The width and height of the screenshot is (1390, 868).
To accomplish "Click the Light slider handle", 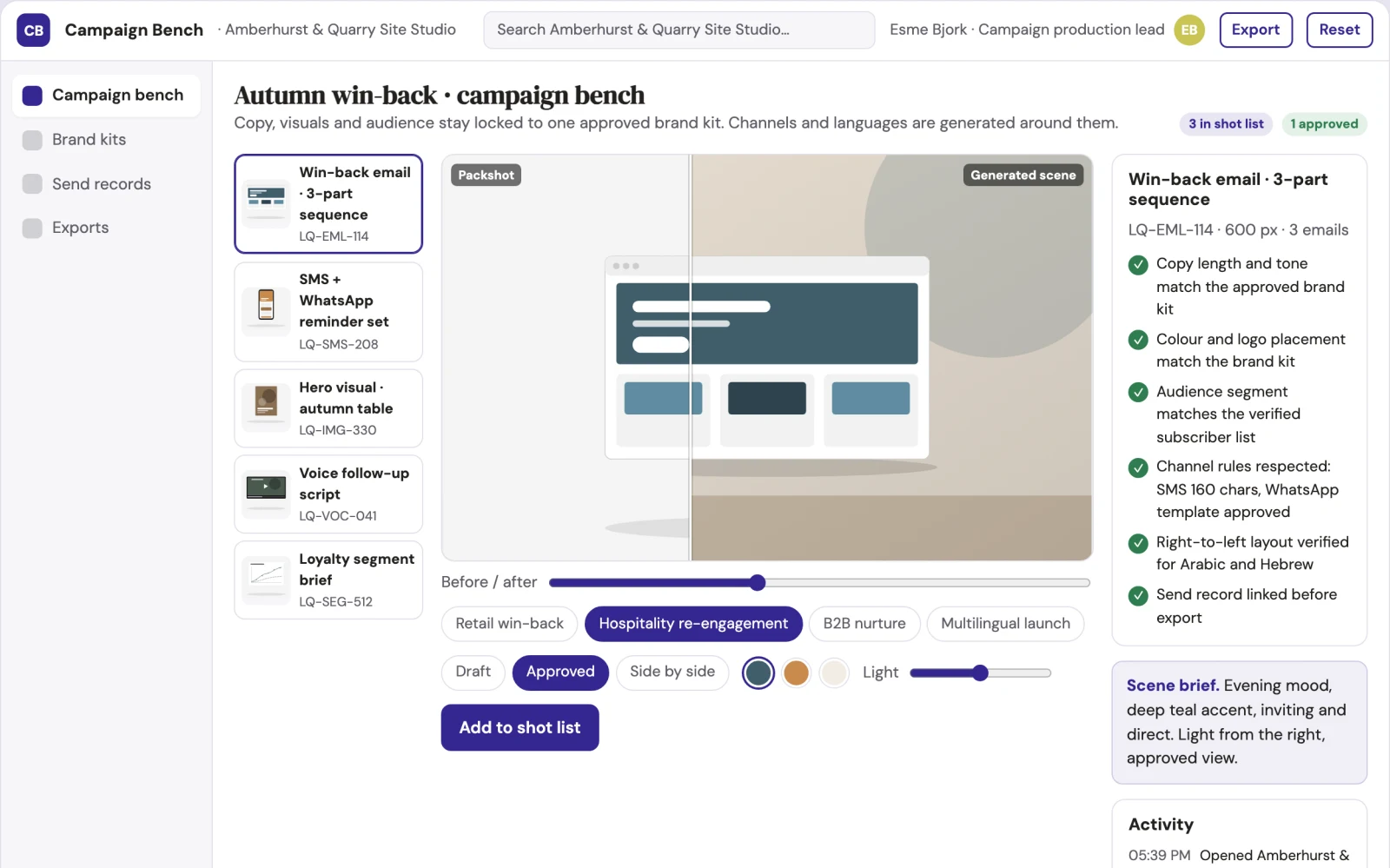I will coord(980,673).
